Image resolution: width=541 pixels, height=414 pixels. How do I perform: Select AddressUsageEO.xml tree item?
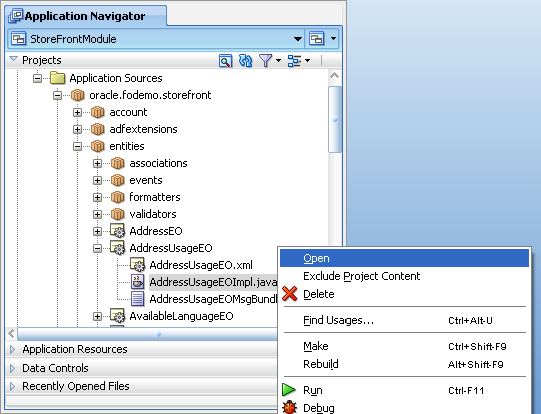click(x=201, y=265)
